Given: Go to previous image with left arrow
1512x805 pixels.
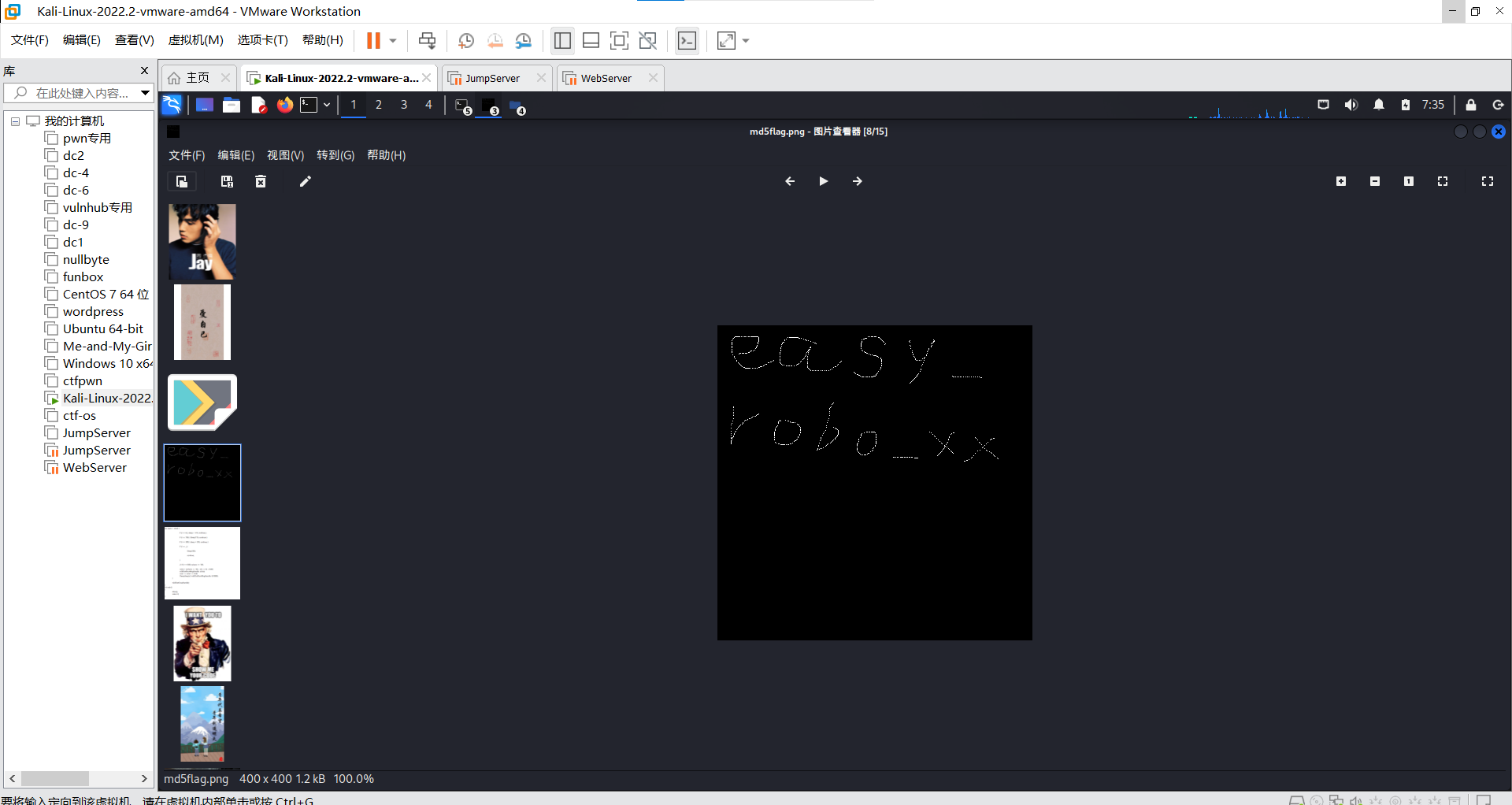Looking at the screenshot, I should [790, 181].
